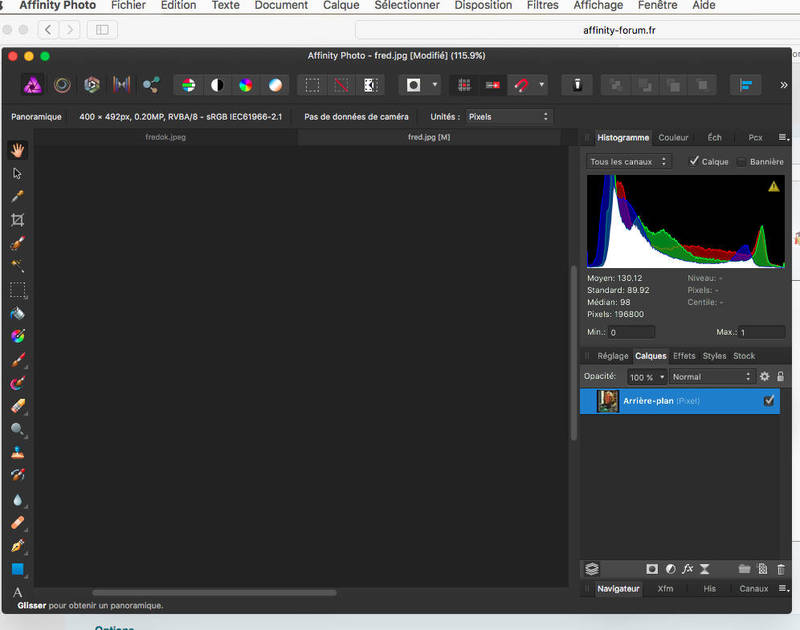800x630 pixels.
Task: Open the Styles panel tab
Action: pos(714,356)
